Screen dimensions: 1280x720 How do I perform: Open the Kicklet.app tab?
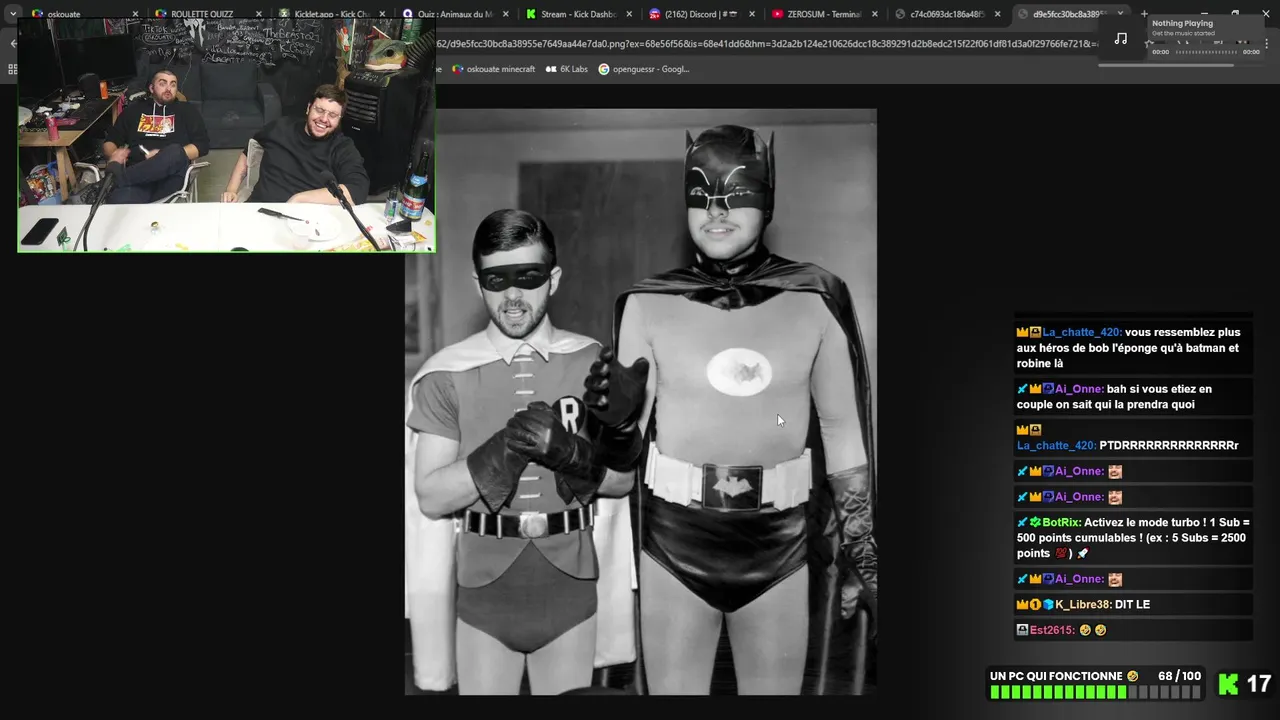click(331, 14)
